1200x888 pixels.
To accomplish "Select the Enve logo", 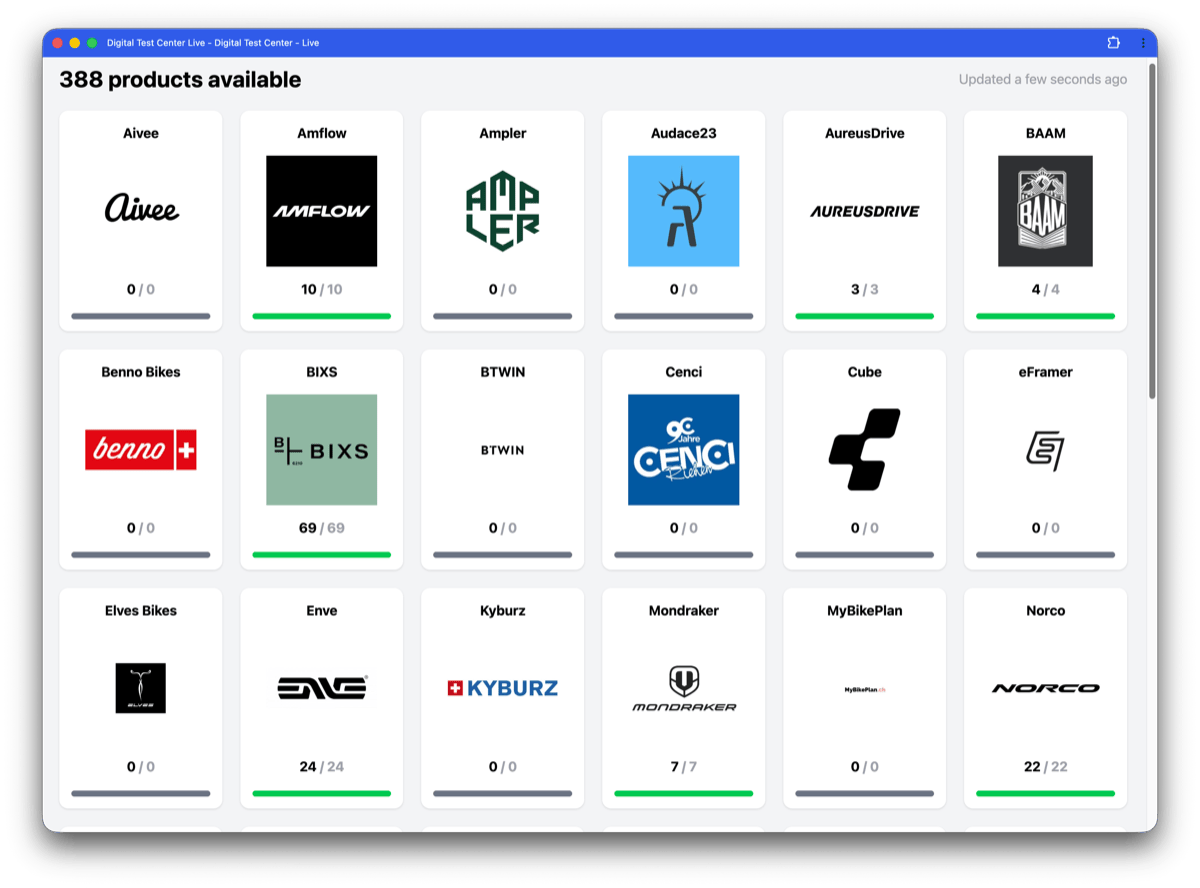I will [322, 688].
